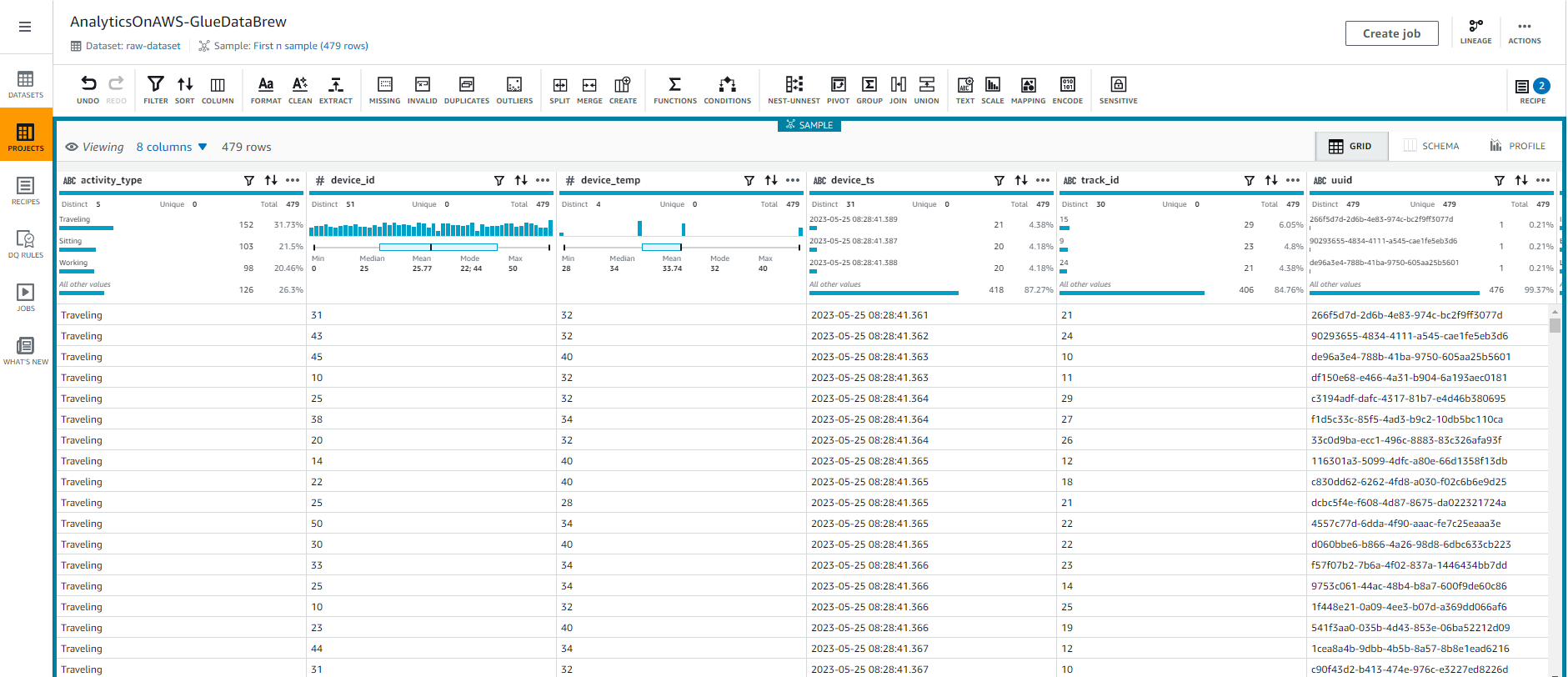Viewport: 1568px width, 677px height.
Task: Open the Nest-Unnest tool
Action: click(x=794, y=89)
